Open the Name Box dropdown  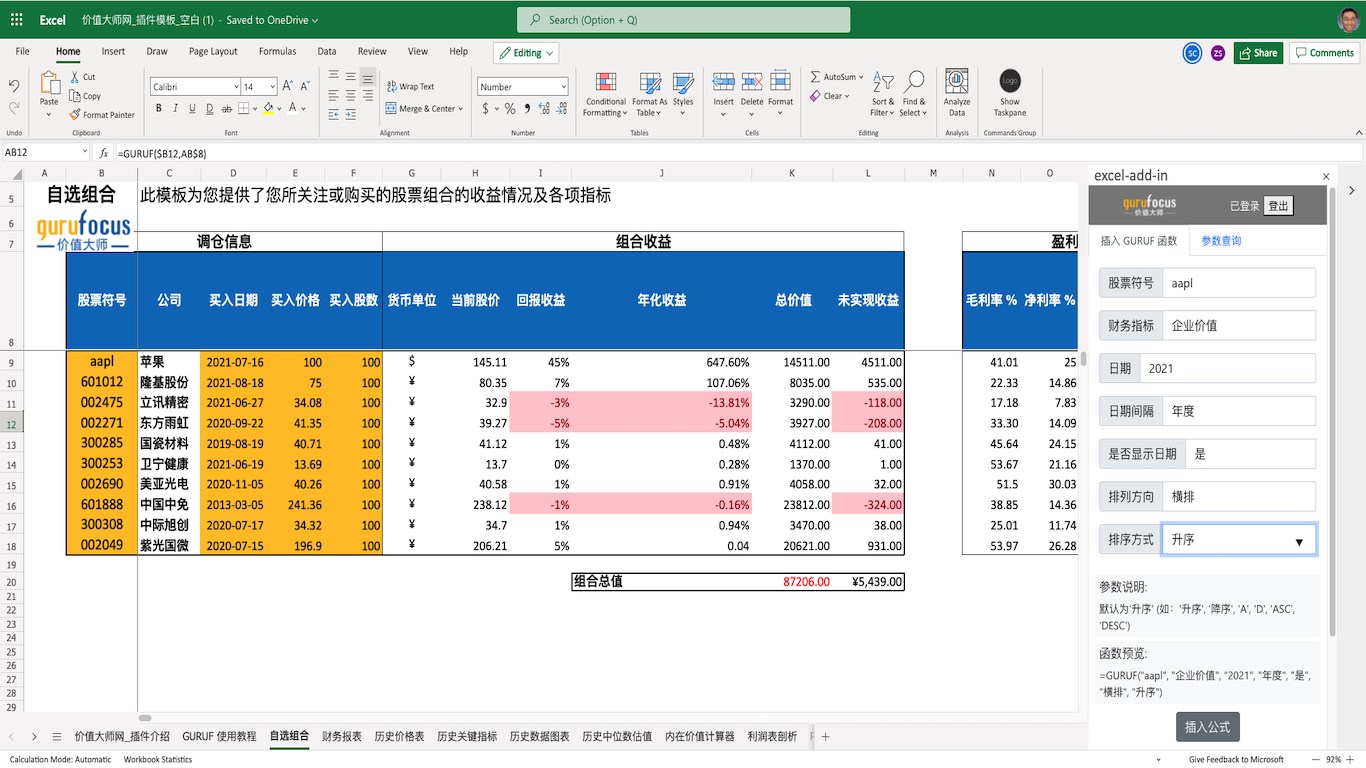[x=84, y=153]
